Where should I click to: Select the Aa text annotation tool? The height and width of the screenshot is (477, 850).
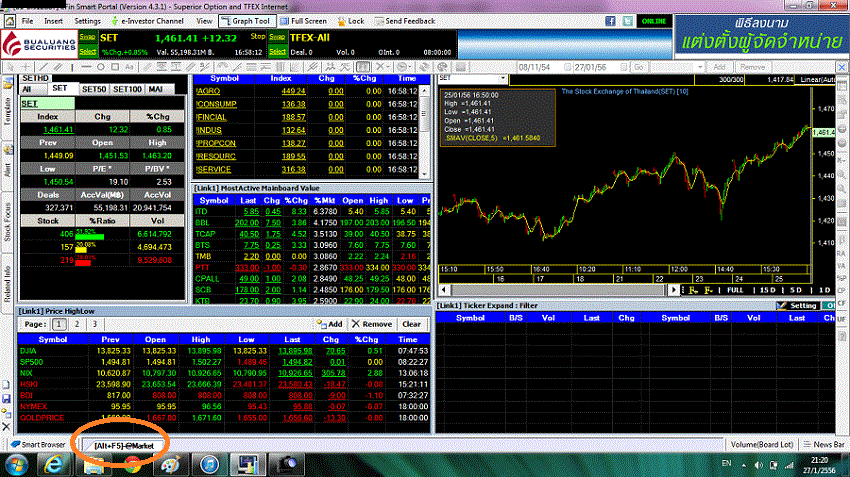(x=129, y=67)
